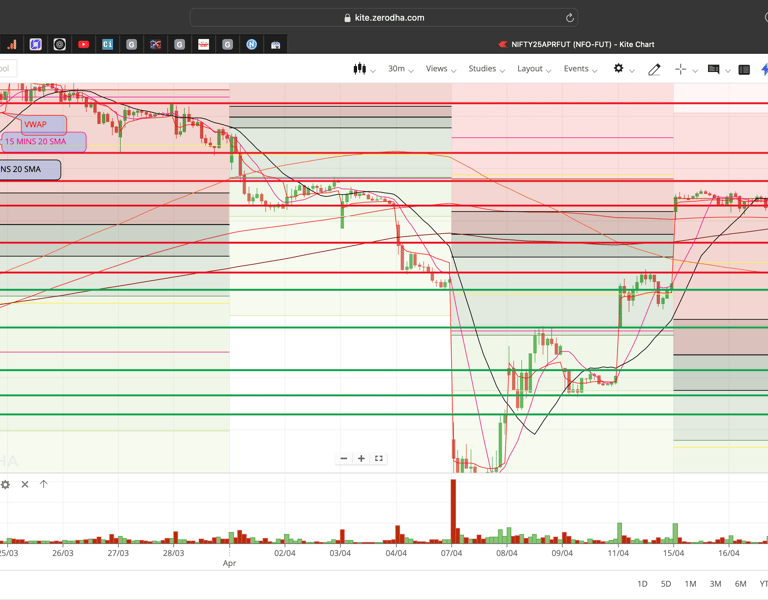Click the lock icon by kite.zerodha.com
This screenshot has height=600, width=768.
pos(347,18)
